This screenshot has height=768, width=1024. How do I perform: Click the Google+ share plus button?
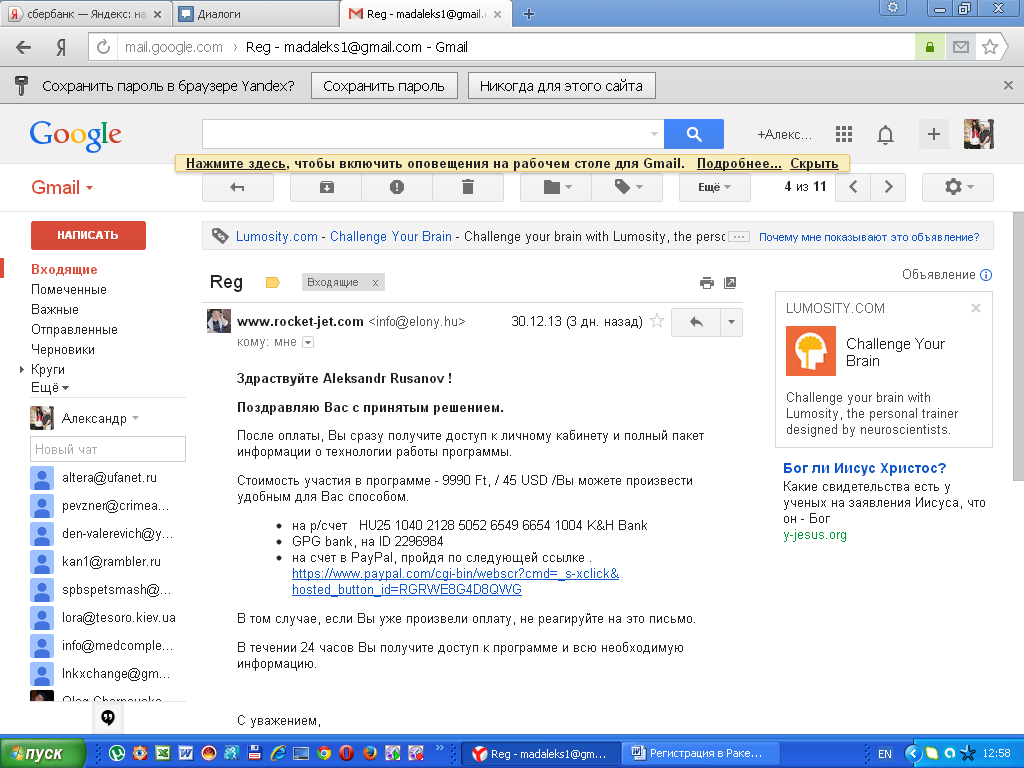point(934,134)
